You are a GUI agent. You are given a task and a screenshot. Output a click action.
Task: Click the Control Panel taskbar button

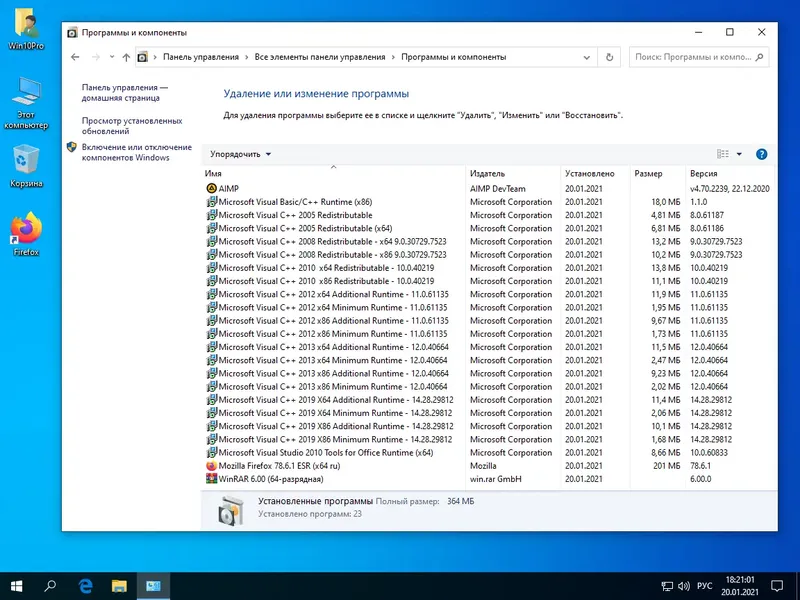click(153, 586)
